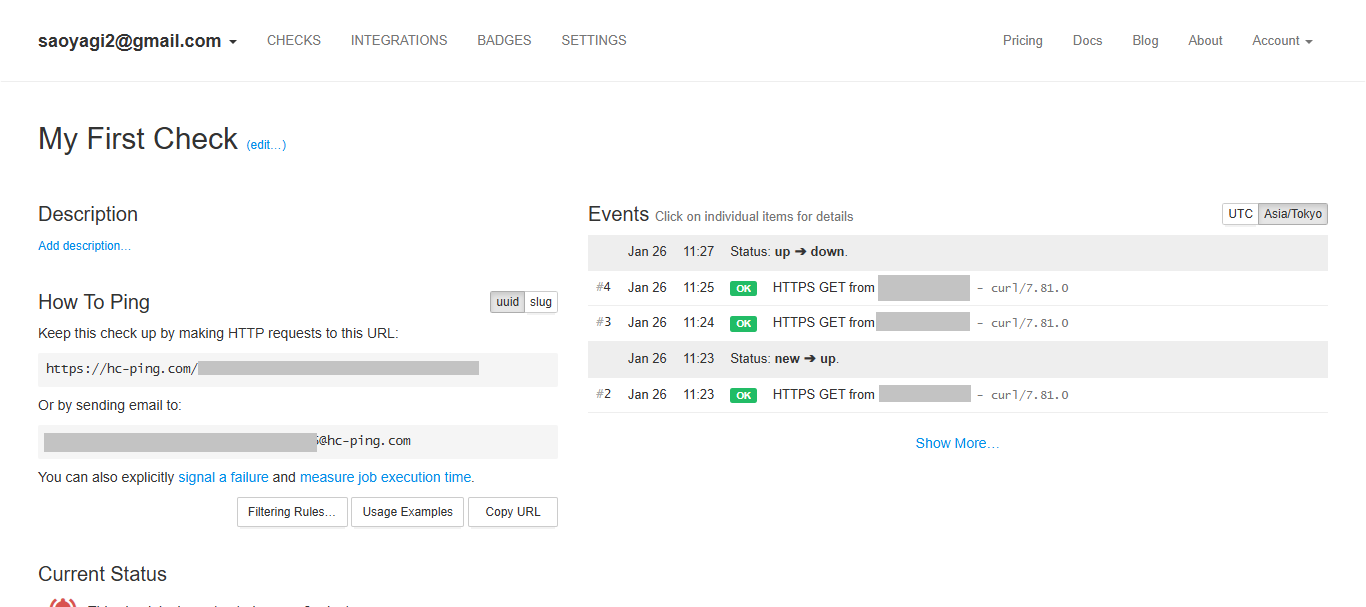Click the green OK badge on event #3
The image size is (1366, 607).
743,323
